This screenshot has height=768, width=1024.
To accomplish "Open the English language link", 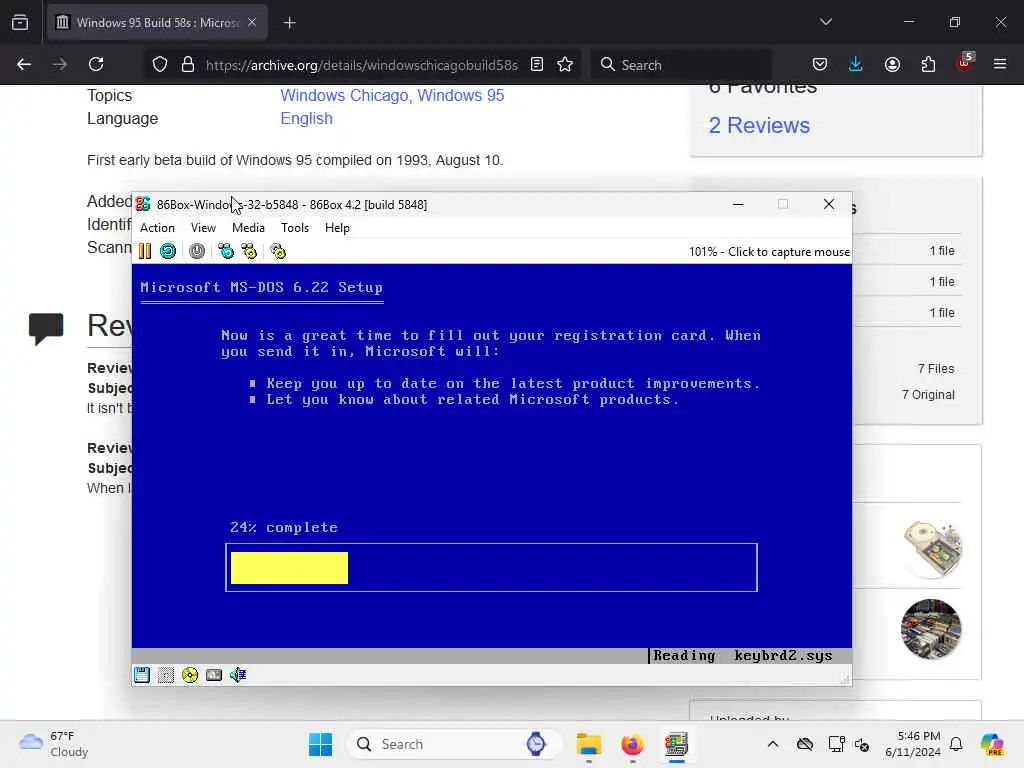I will click(x=306, y=118).
